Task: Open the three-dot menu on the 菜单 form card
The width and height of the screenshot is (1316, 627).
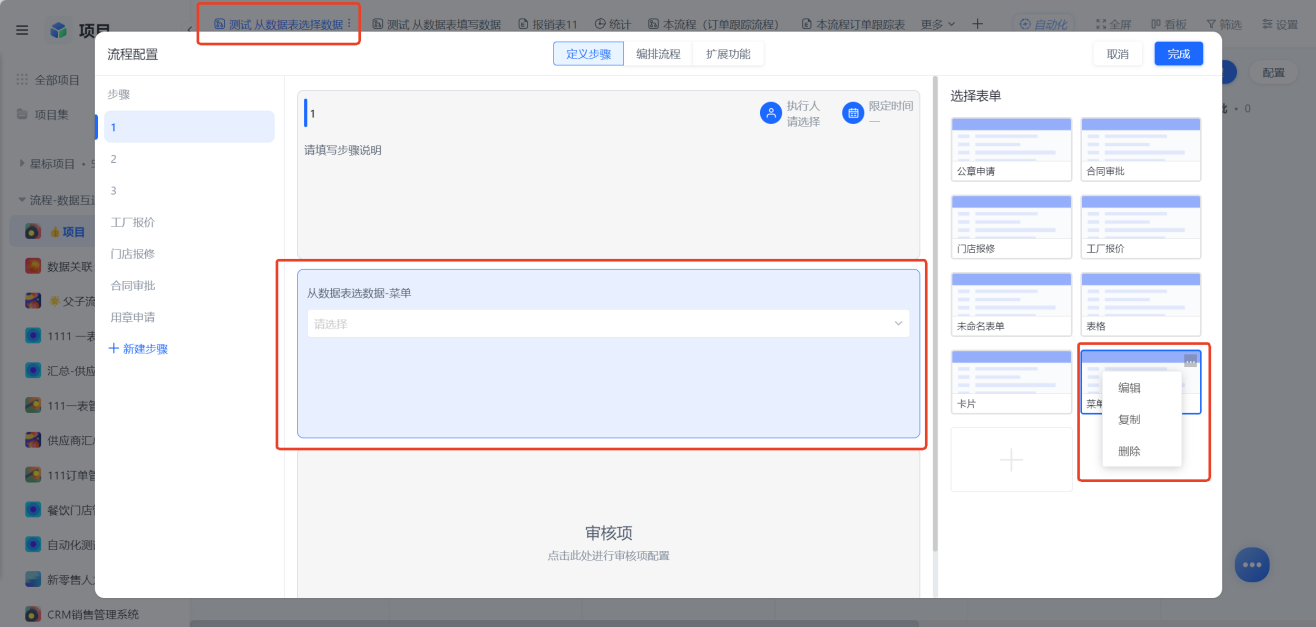Action: 1190,361
